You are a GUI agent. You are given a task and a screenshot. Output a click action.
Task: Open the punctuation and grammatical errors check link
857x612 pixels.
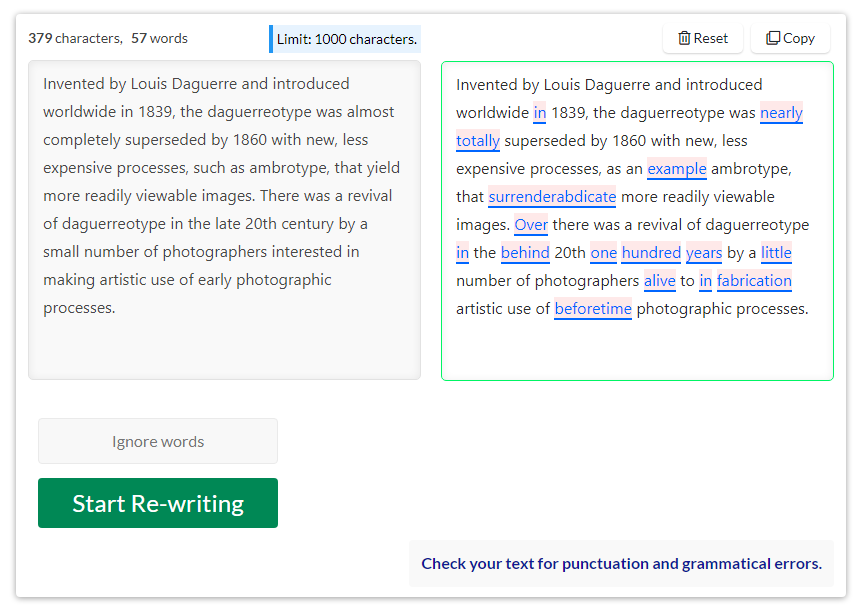coord(621,563)
